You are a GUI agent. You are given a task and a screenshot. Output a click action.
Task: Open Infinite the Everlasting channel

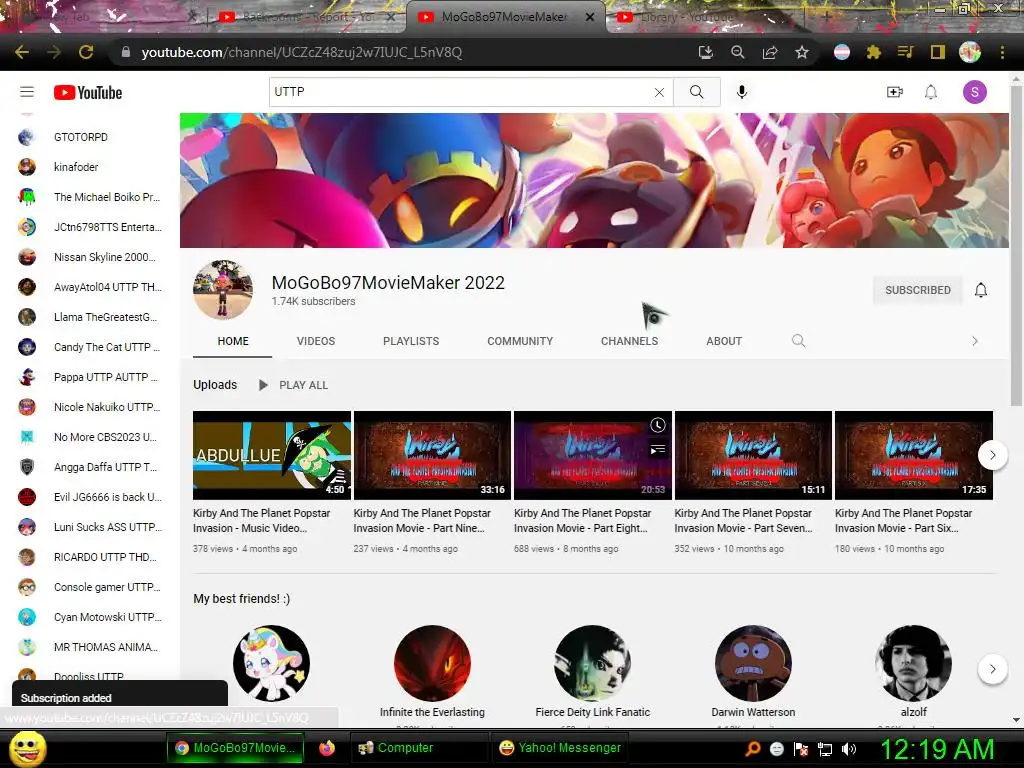[x=432, y=672]
